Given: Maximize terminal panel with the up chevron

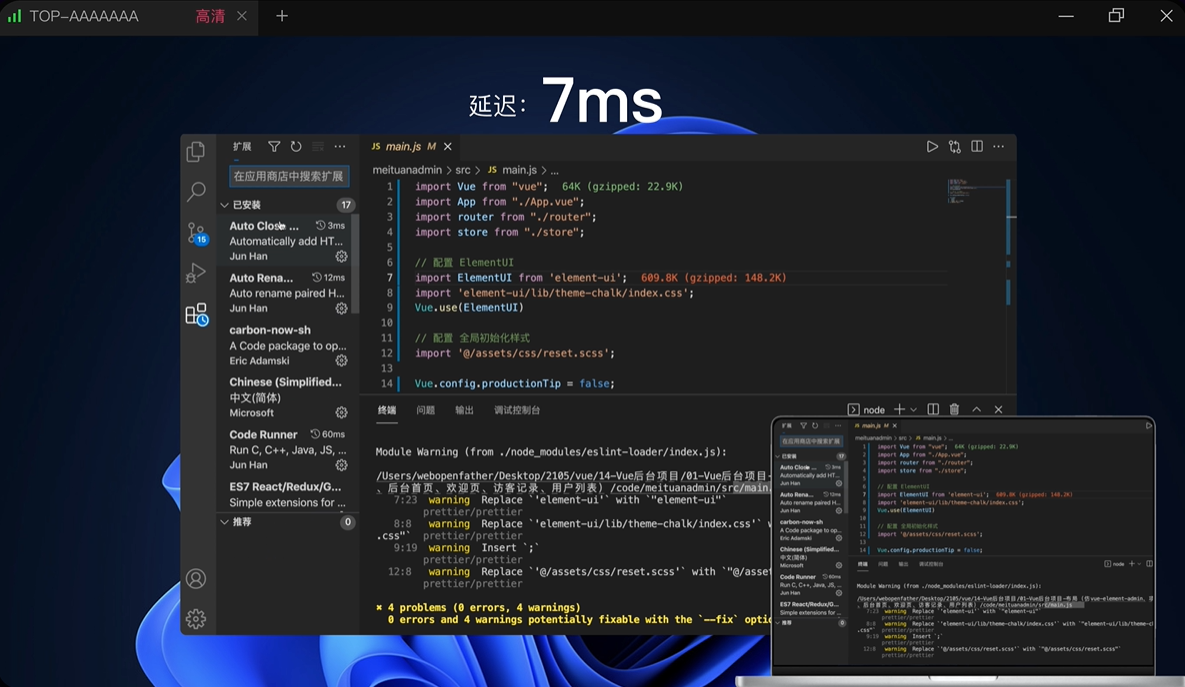Looking at the screenshot, I should 977,409.
